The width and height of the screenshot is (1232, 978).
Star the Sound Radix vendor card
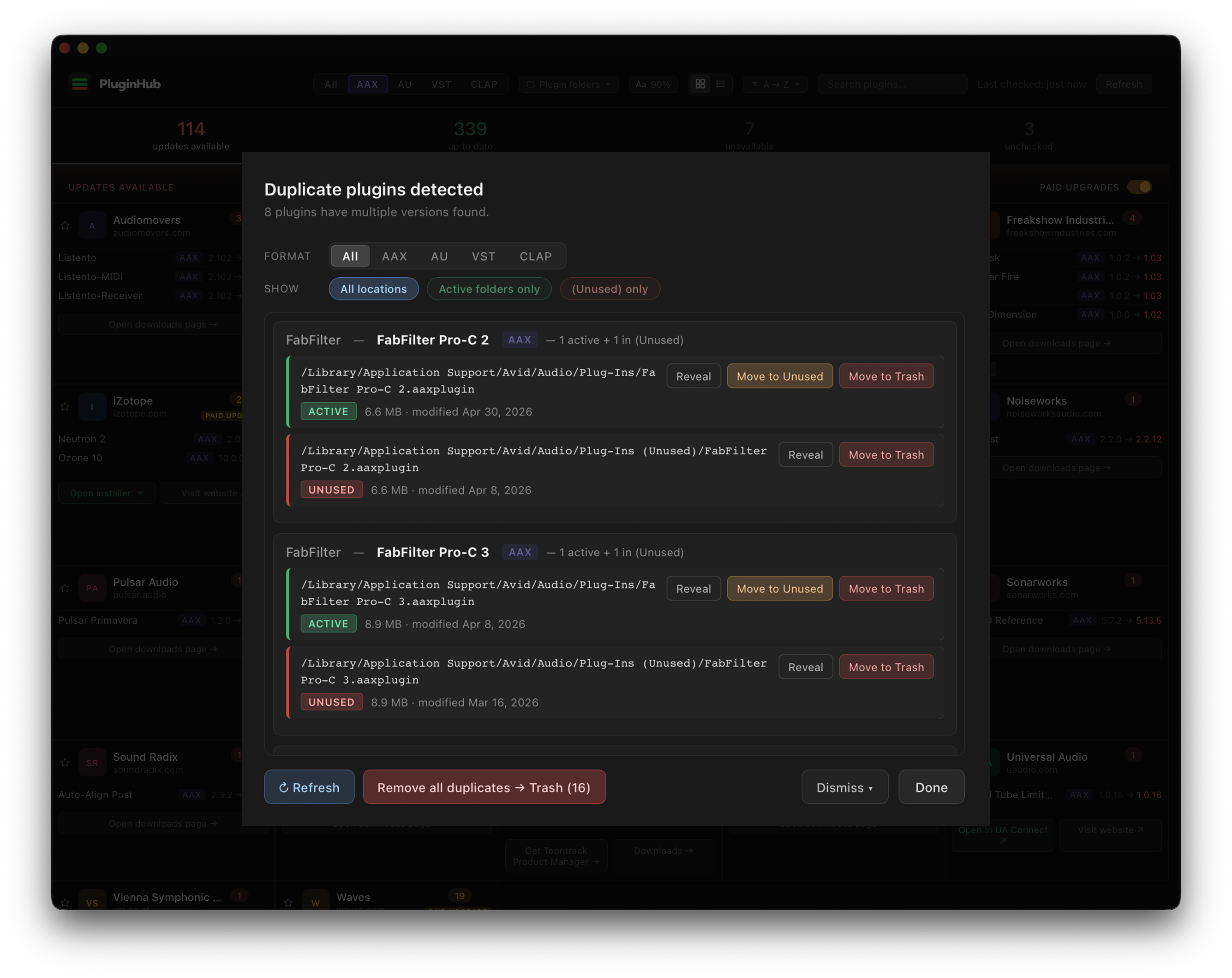(x=65, y=763)
